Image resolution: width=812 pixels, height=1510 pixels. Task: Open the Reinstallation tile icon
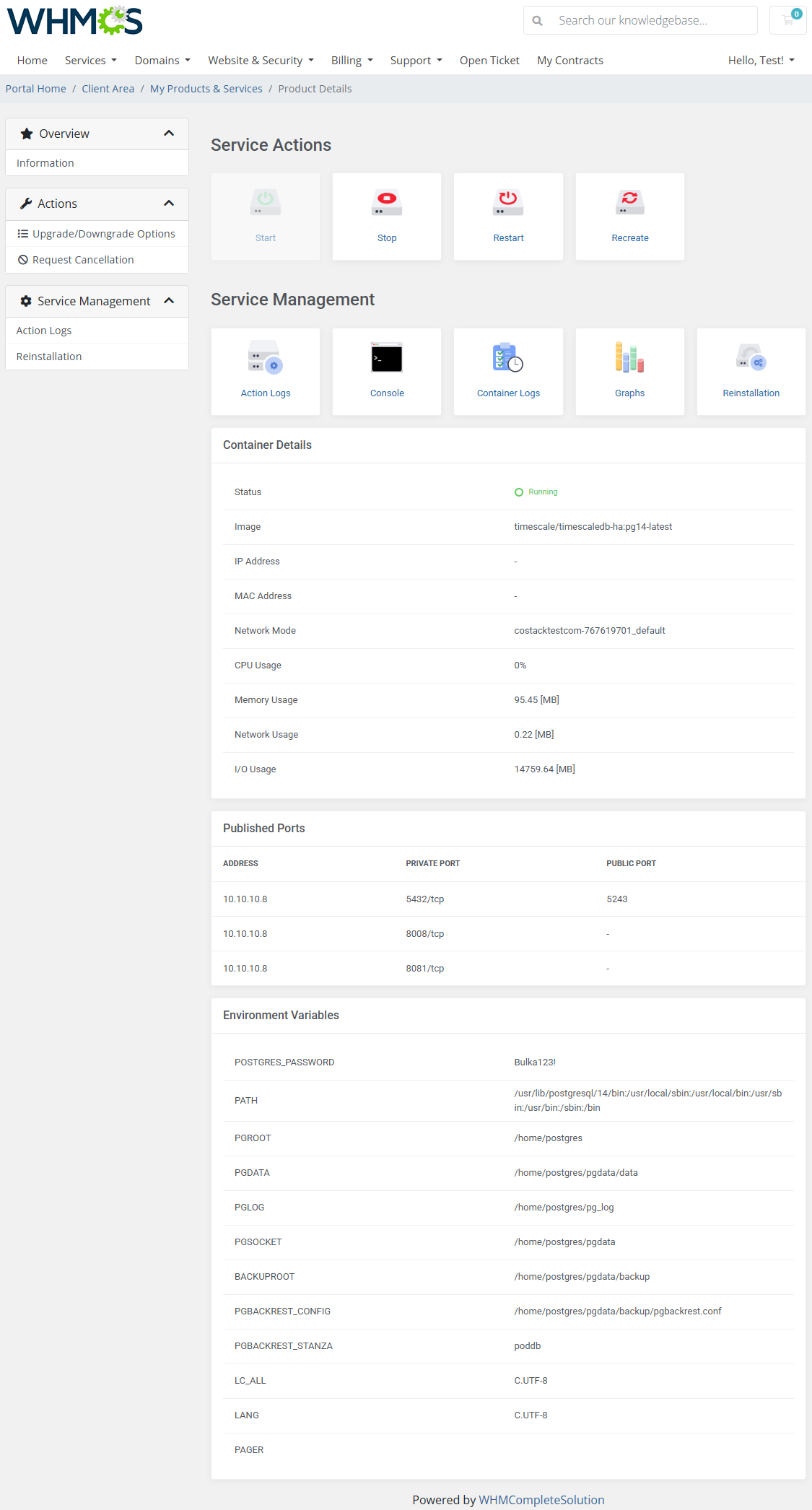(751, 357)
